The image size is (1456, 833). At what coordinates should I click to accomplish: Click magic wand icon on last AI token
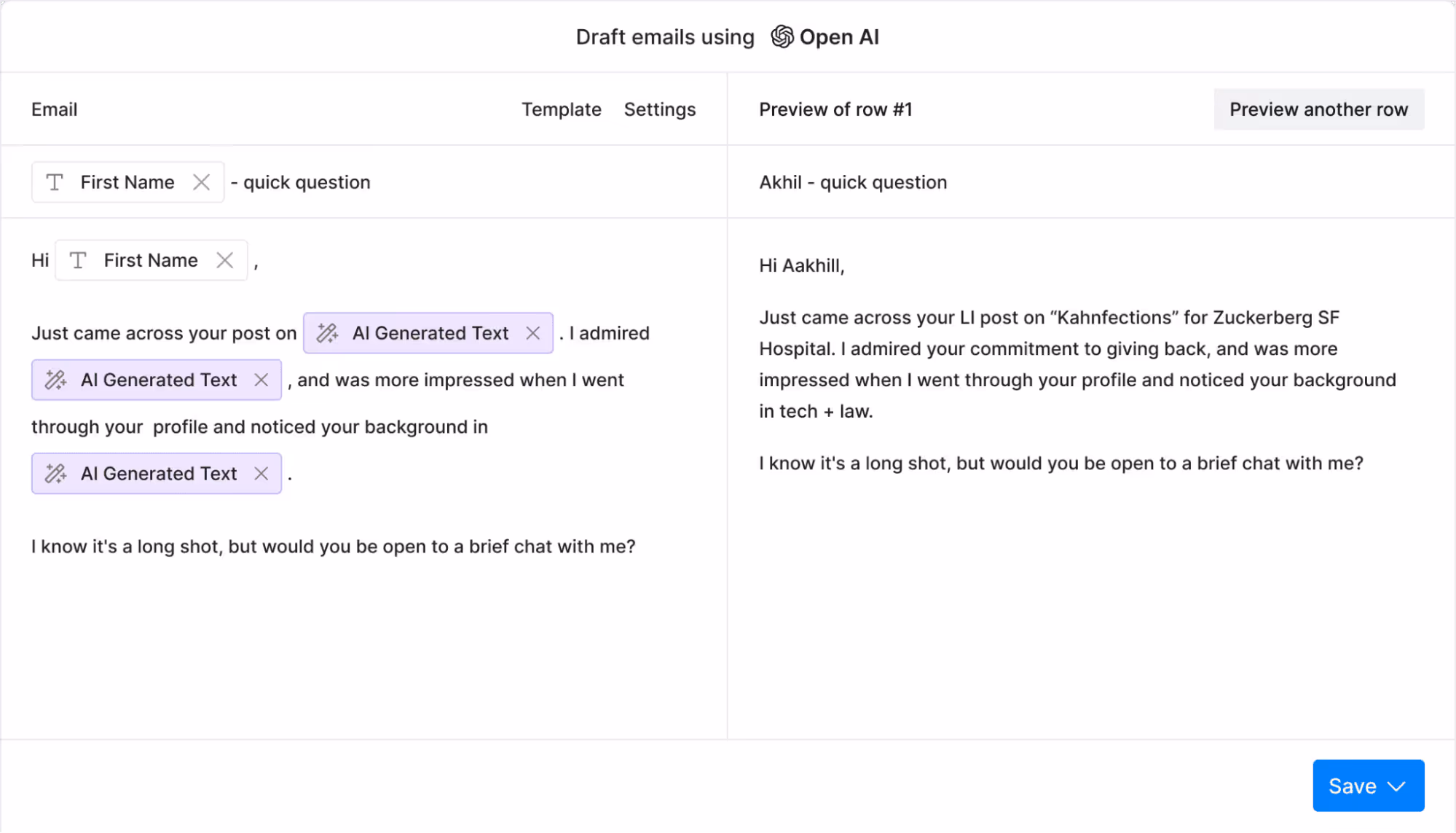[56, 474]
